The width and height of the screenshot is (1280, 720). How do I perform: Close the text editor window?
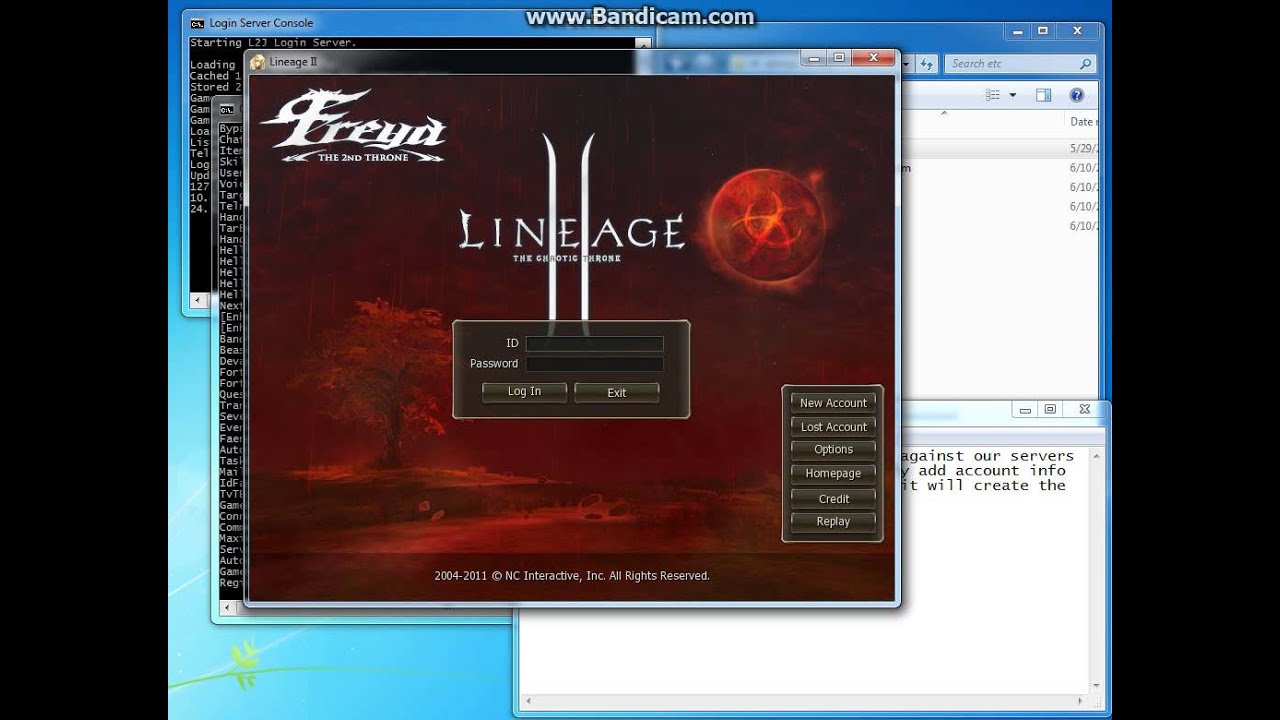(x=1084, y=409)
